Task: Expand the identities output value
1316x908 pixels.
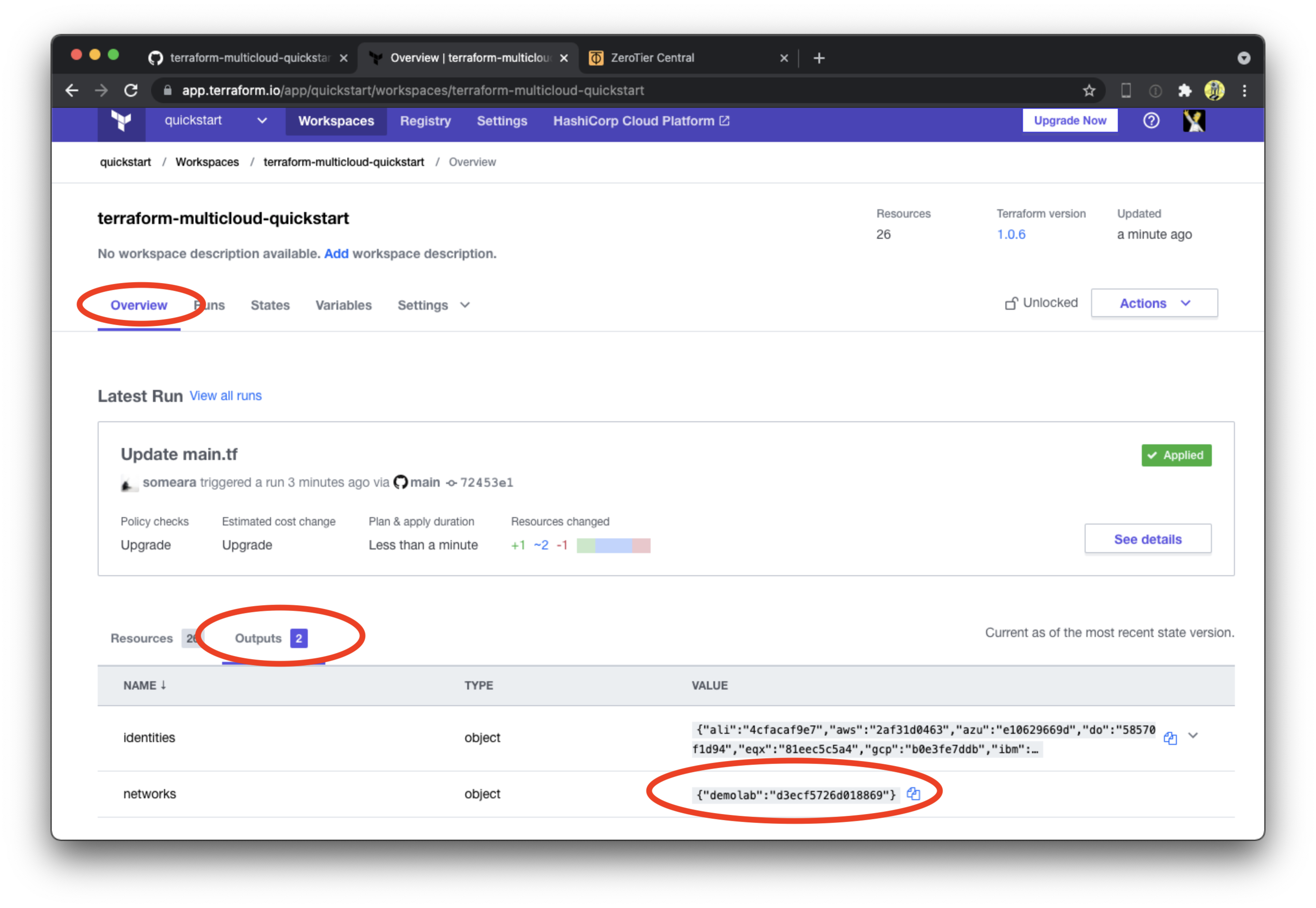Action: pos(1193,736)
